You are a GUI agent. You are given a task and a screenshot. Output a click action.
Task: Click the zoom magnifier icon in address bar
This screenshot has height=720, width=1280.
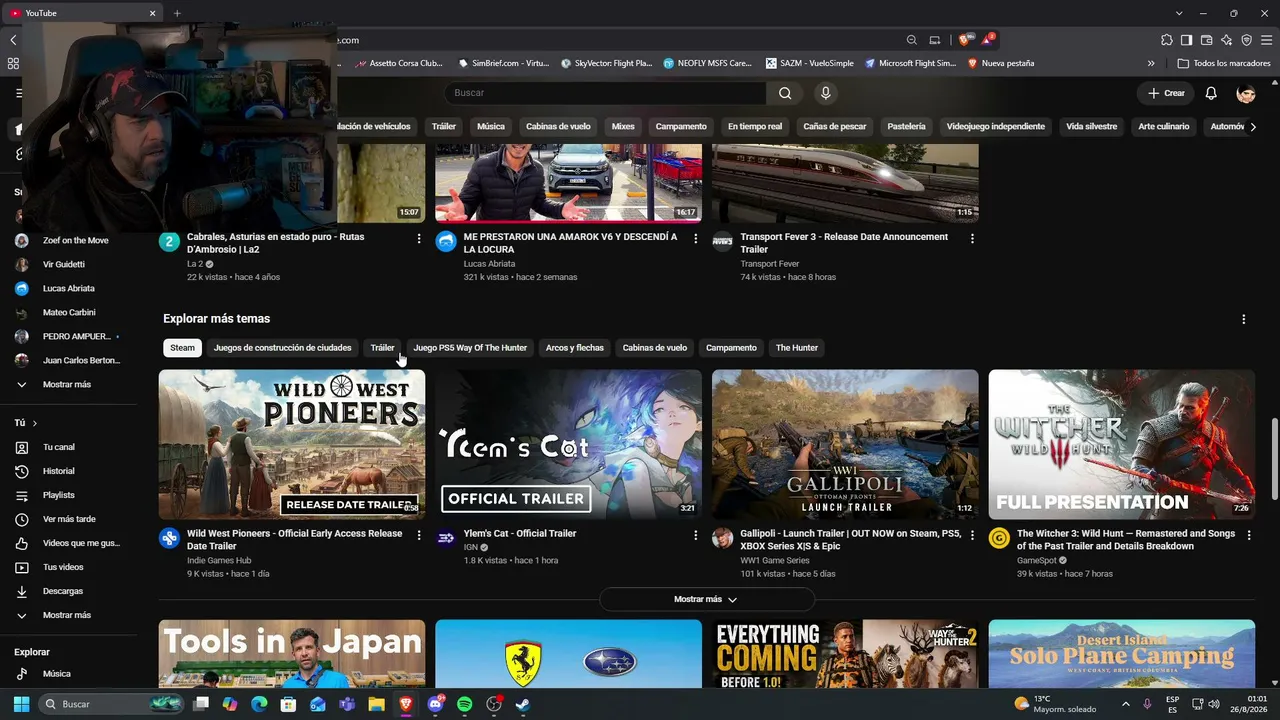point(912,40)
